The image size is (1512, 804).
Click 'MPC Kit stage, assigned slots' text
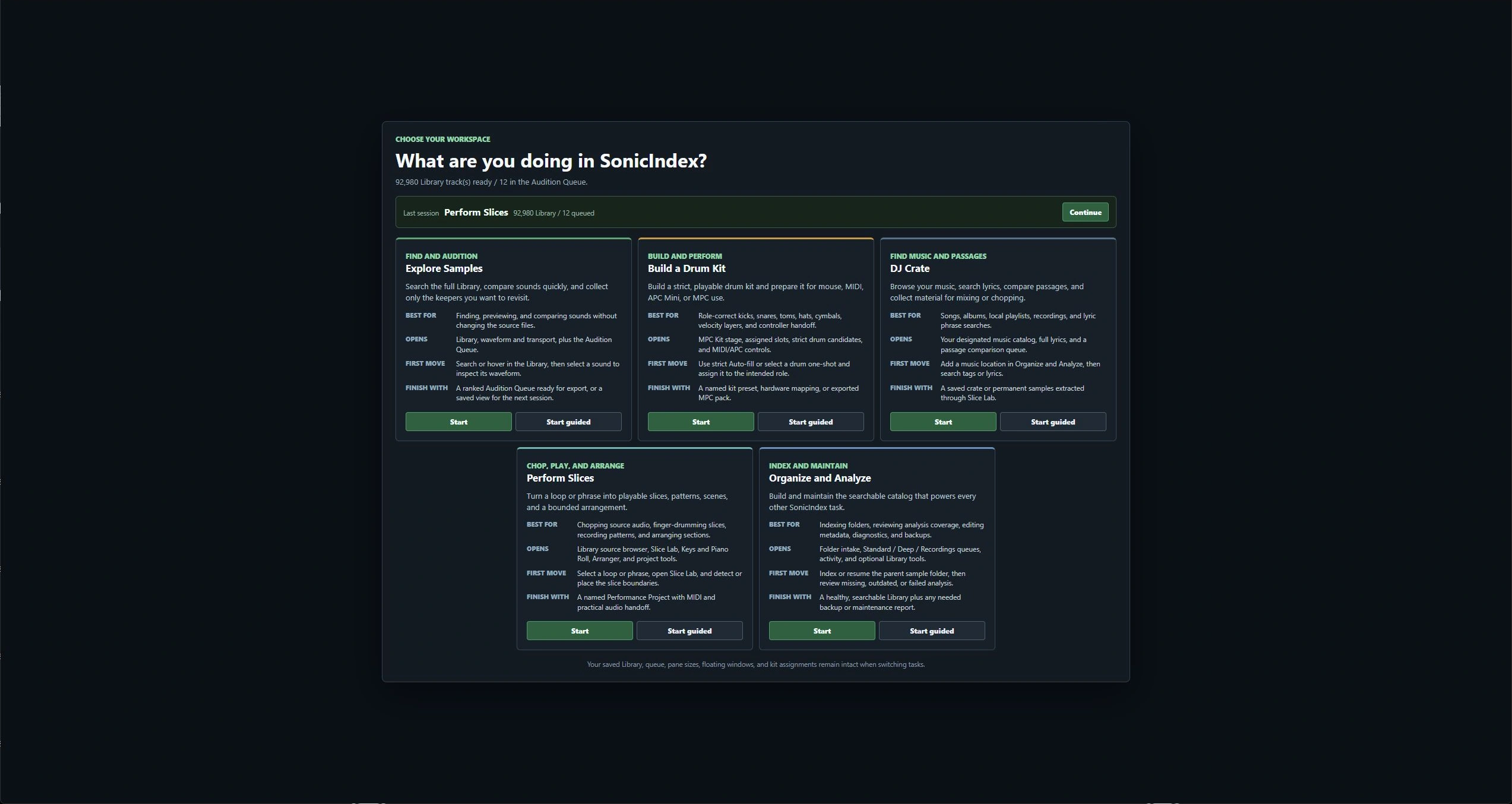tap(780, 344)
